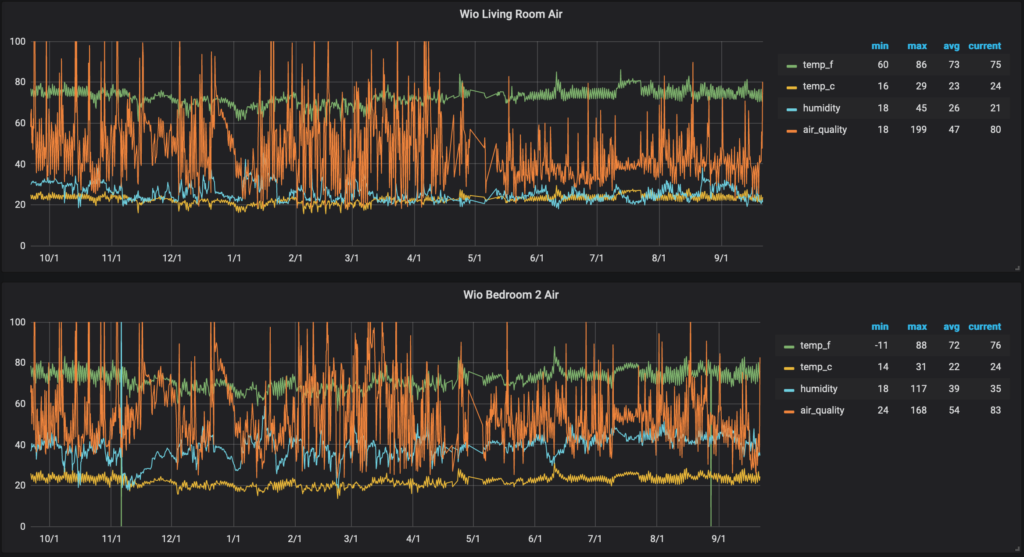1024x557 pixels.
Task: Sort Bedroom 2 legend by min column
Action: pos(880,327)
